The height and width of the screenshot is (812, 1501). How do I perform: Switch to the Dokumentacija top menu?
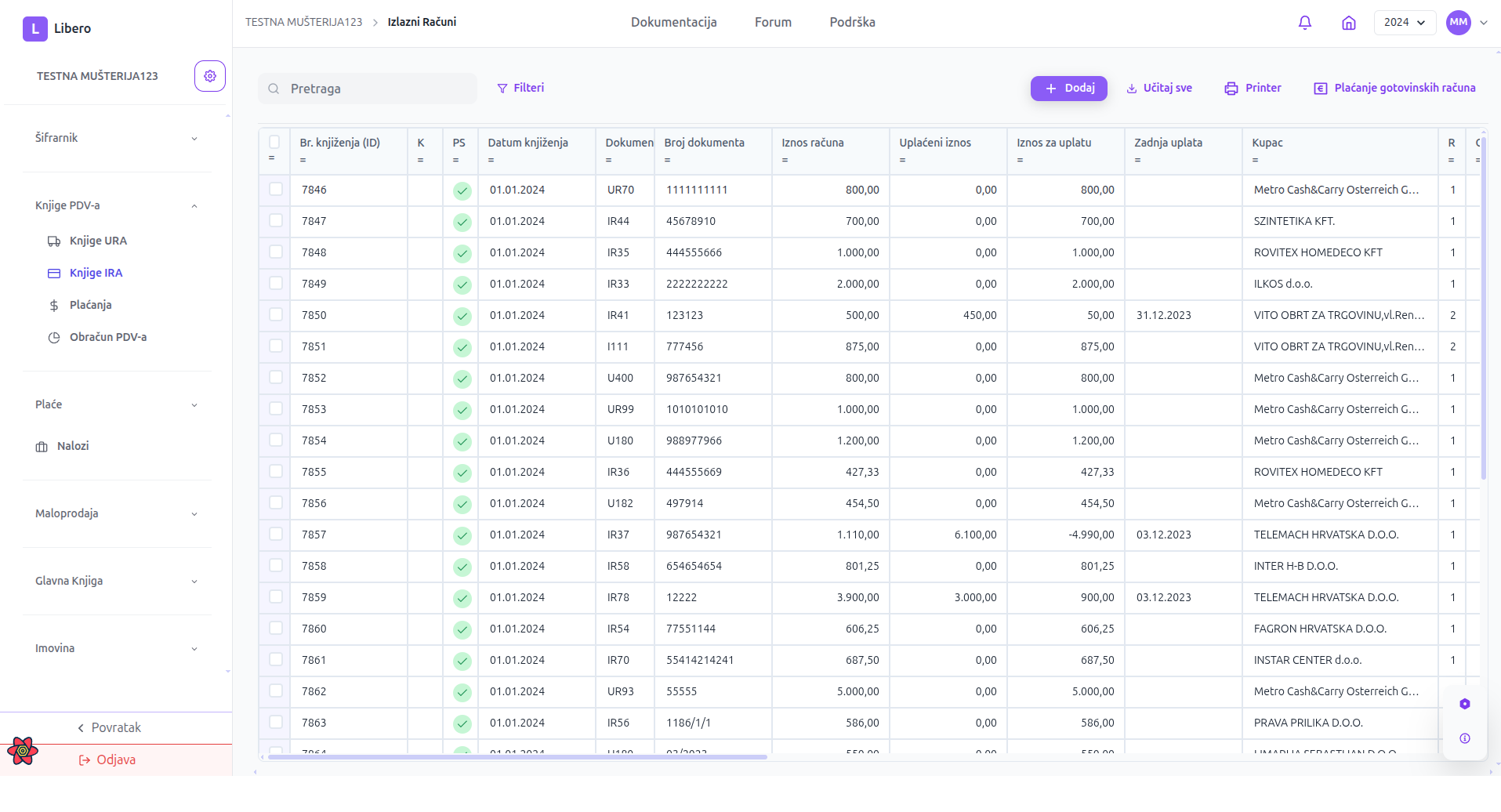[673, 23]
